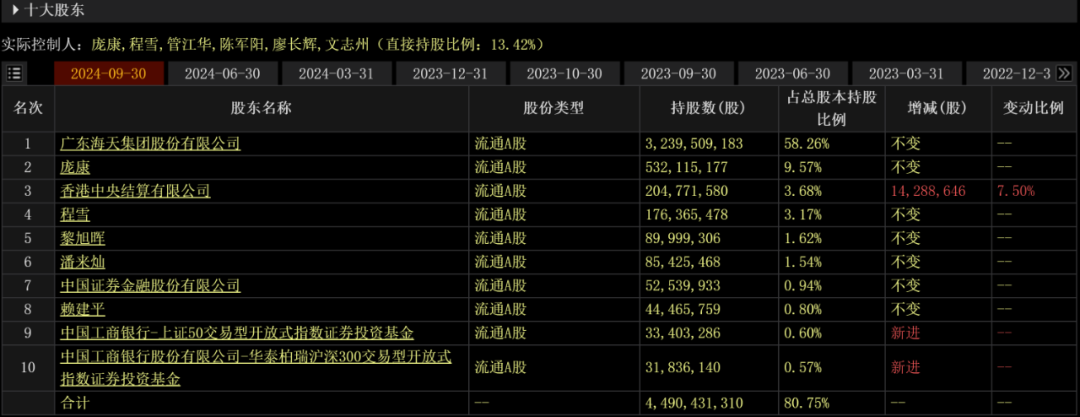Open the 2023-10-30 report tab
This screenshot has width=1080, height=417.
[565, 74]
